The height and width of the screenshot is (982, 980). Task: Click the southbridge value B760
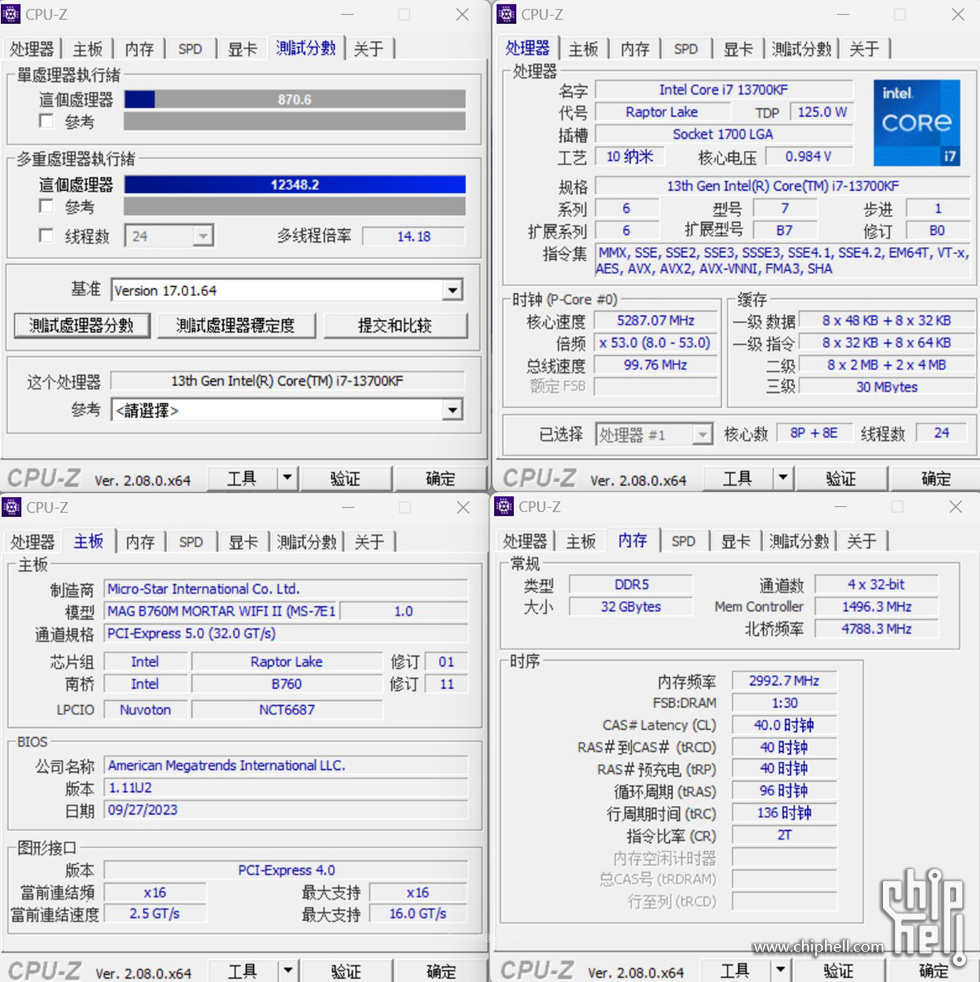[287, 684]
